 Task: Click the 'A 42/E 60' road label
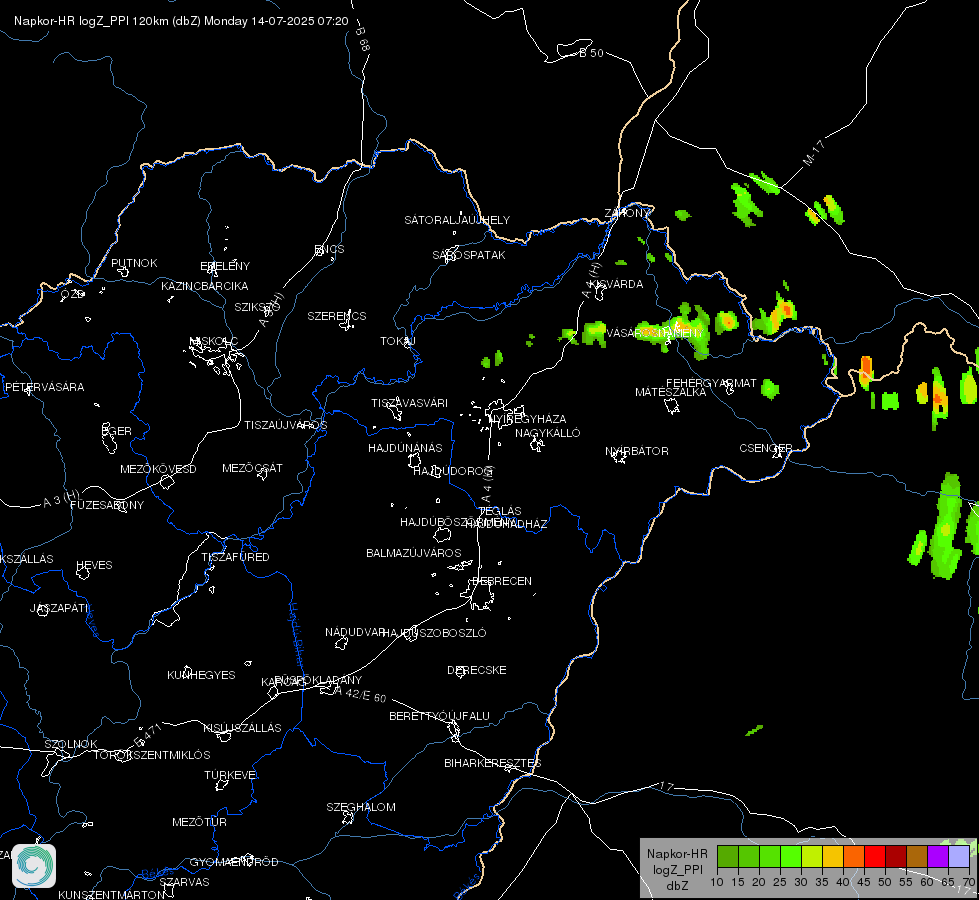pyautogui.click(x=361, y=694)
